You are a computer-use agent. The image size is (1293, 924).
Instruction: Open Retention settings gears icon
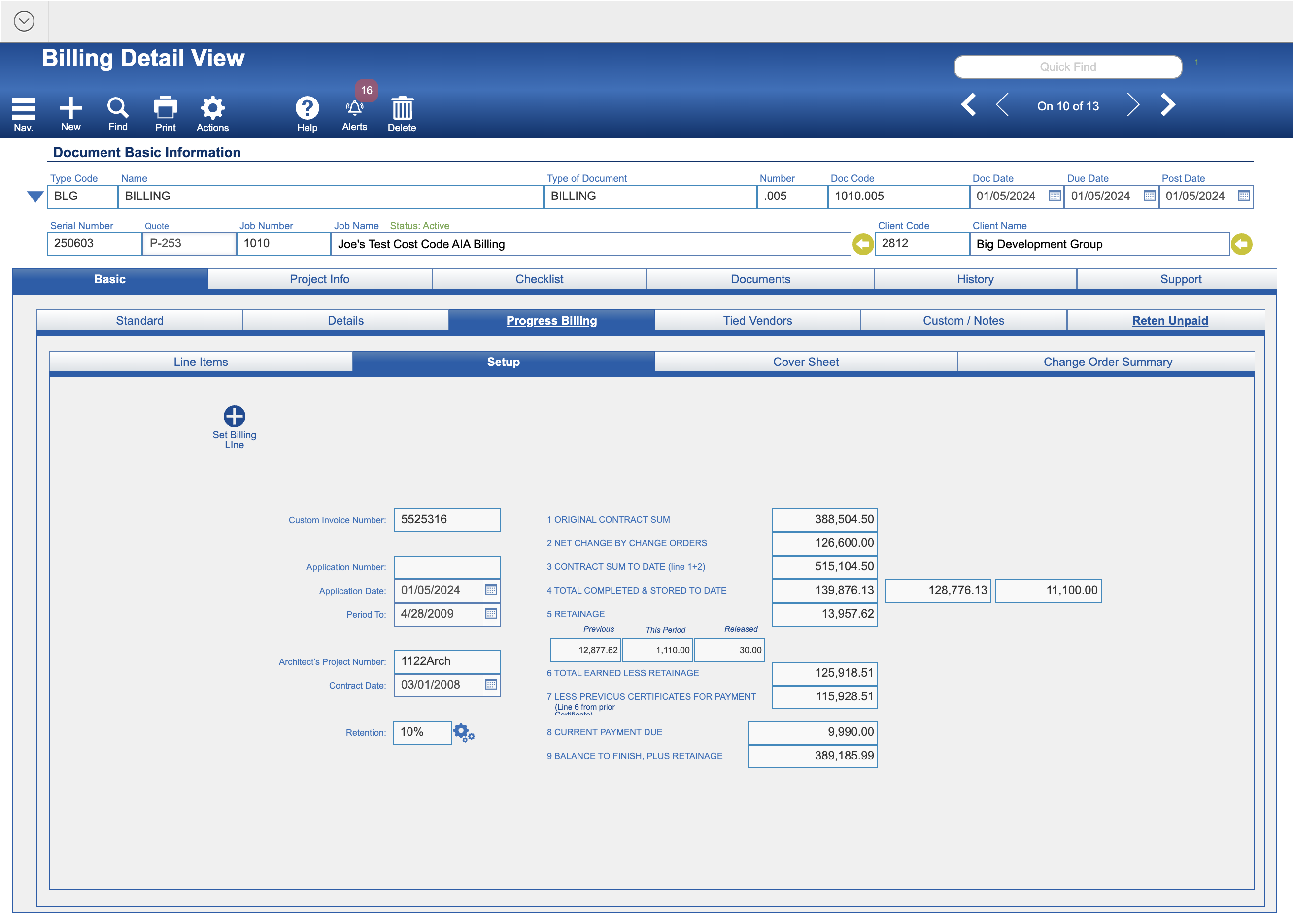pos(464,733)
